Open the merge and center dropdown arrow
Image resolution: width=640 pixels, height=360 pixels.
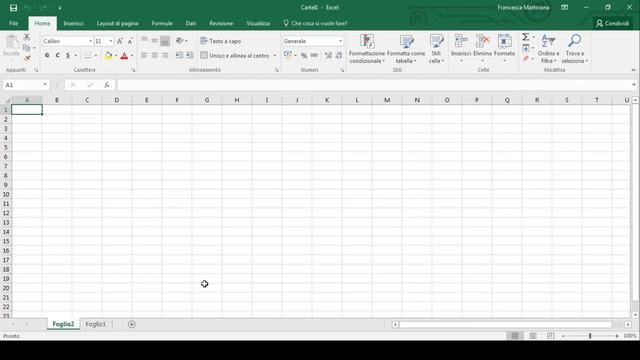275,56
